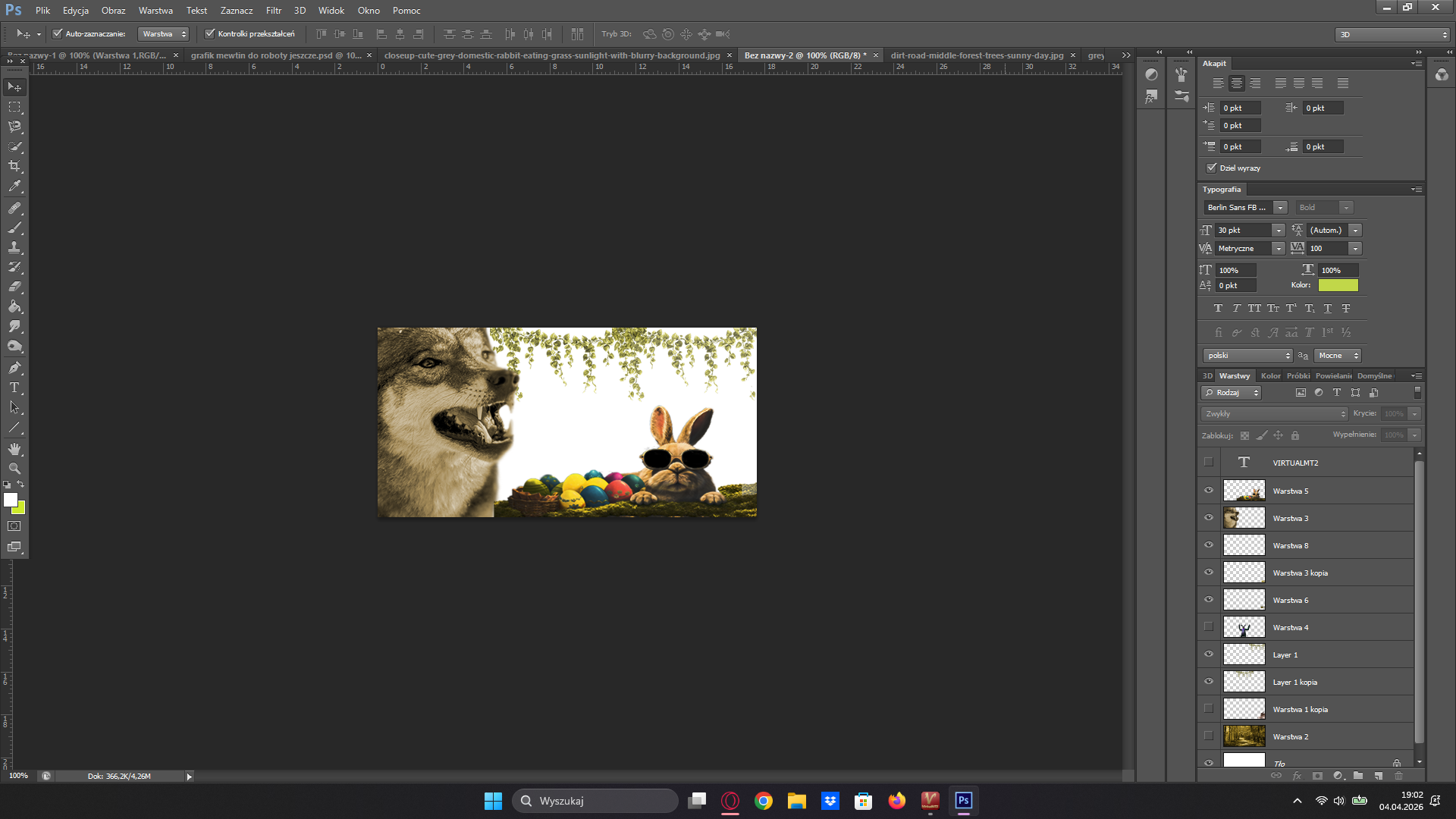Switch to the Próbki panel tab
The height and width of the screenshot is (819, 1456).
pyautogui.click(x=1298, y=376)
